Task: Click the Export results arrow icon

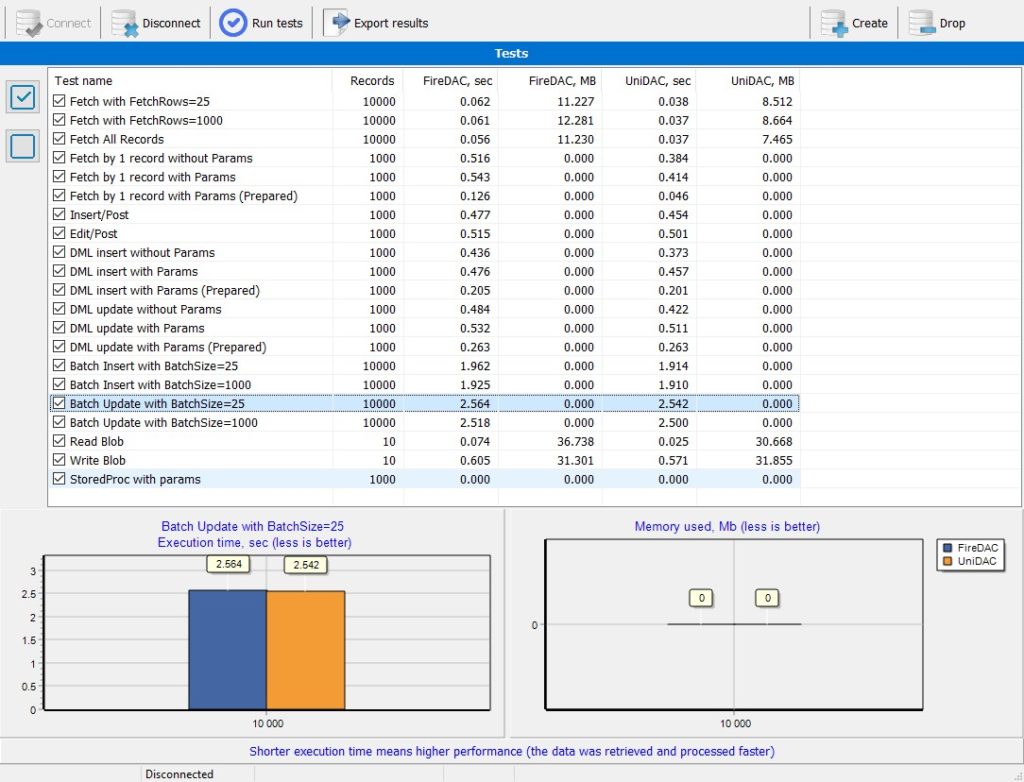Action: tap(337, 23)
